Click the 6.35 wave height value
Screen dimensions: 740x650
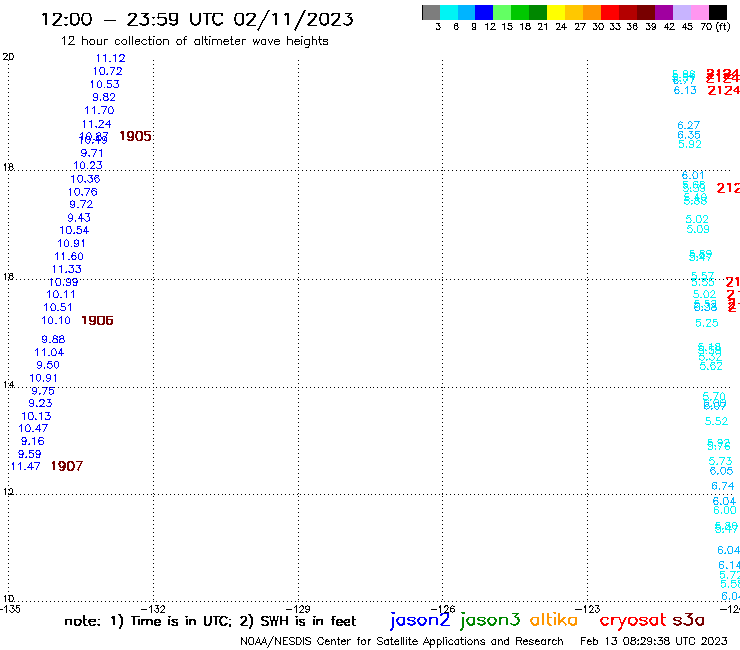(x=689, y=135)
